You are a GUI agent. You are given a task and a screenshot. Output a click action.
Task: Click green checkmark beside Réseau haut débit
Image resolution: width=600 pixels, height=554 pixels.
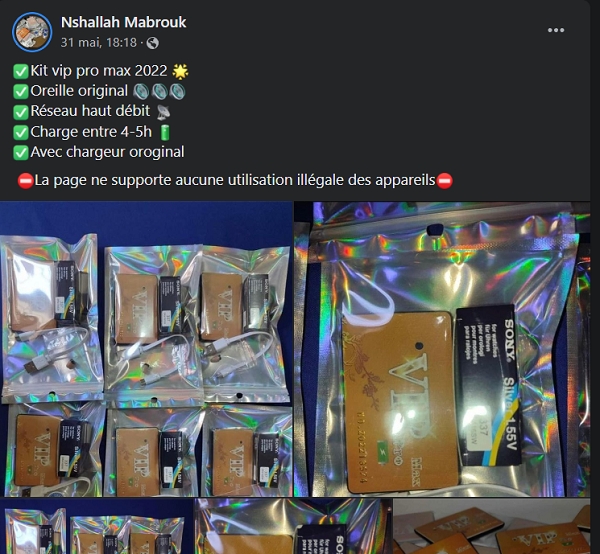21,112
